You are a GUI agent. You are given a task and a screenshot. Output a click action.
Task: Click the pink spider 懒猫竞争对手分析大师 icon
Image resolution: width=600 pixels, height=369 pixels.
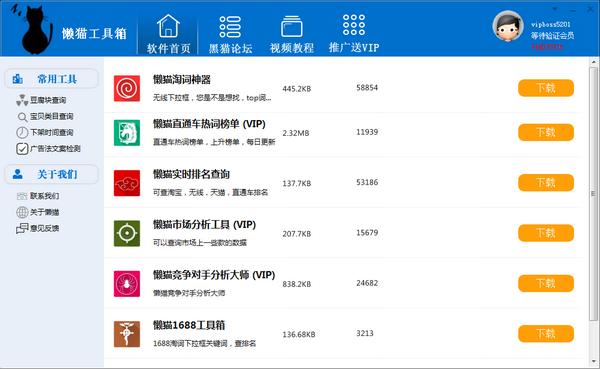[x=127, y=284]
